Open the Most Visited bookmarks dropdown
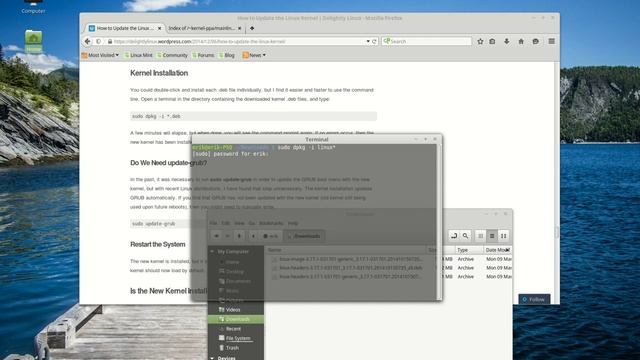The image size is (640, 360). tap(100, 55)
